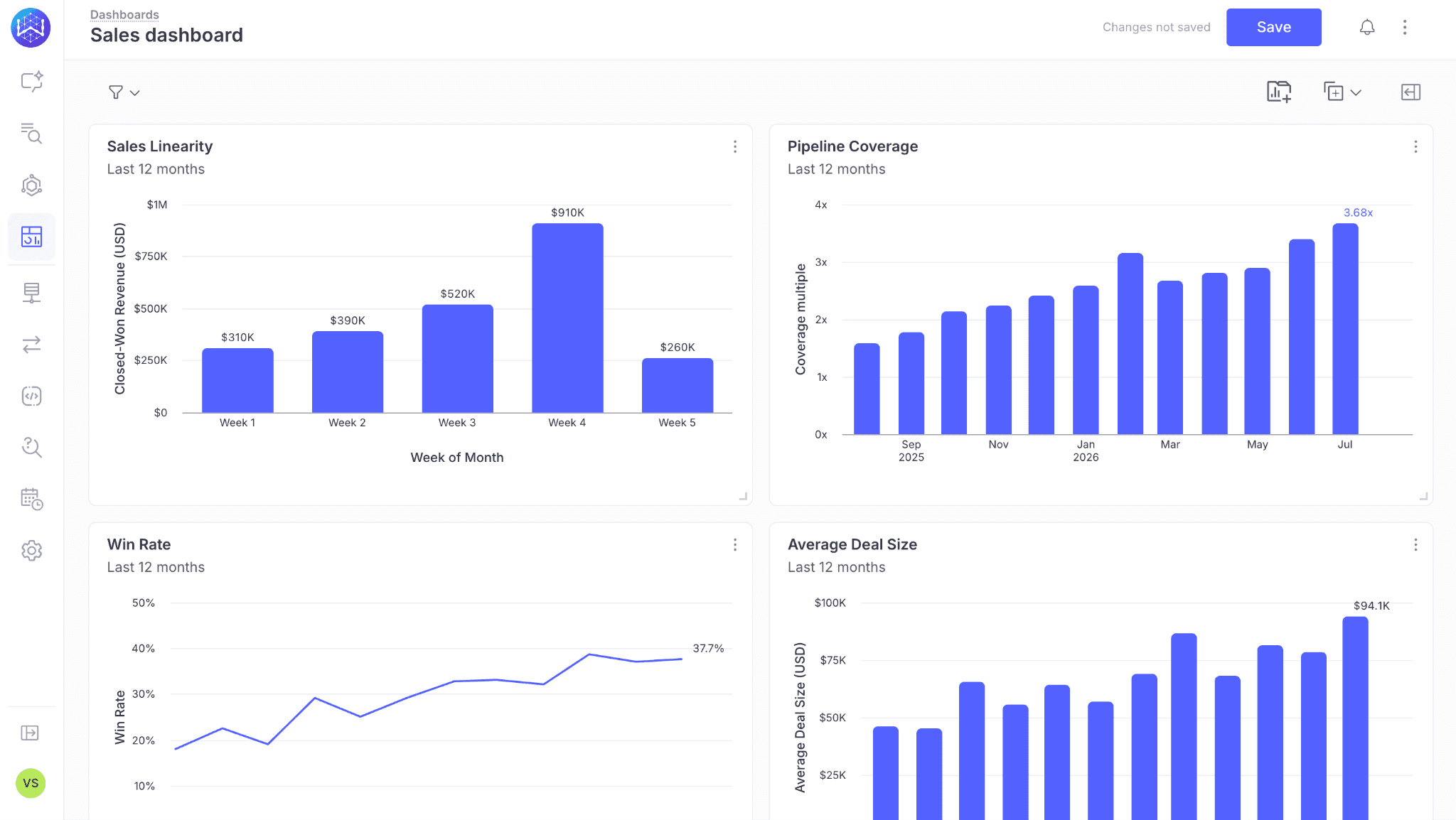
Task: Open the calendar schedule icon in sidebar
Action: click(32, 499)
